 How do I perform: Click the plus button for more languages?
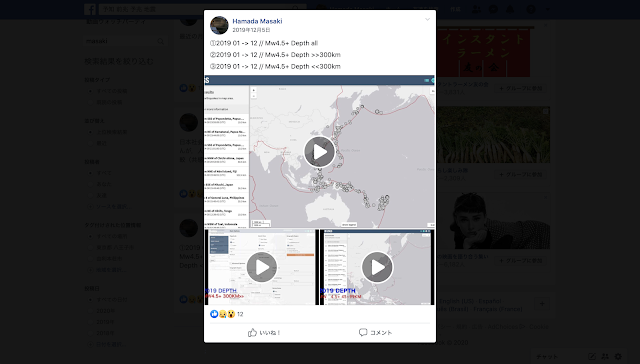pyautogui.click(x=542, y=304)
